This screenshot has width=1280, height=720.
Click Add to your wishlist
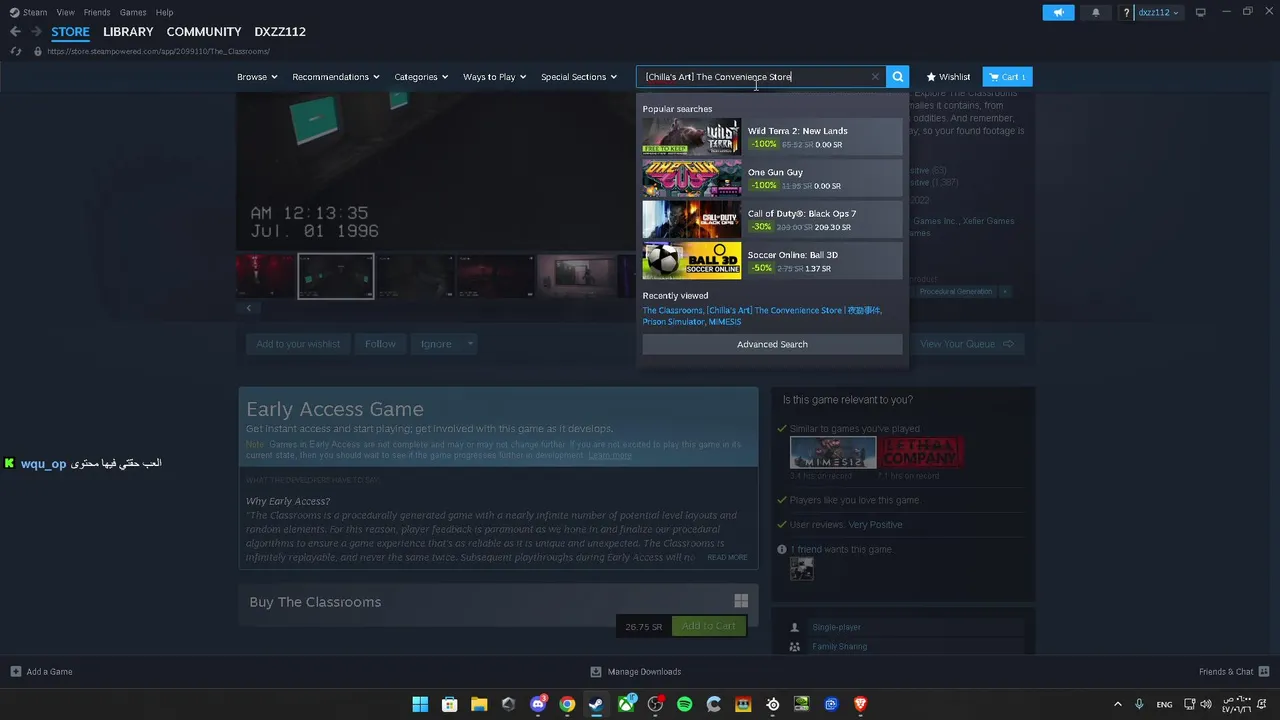click(298, 344)
